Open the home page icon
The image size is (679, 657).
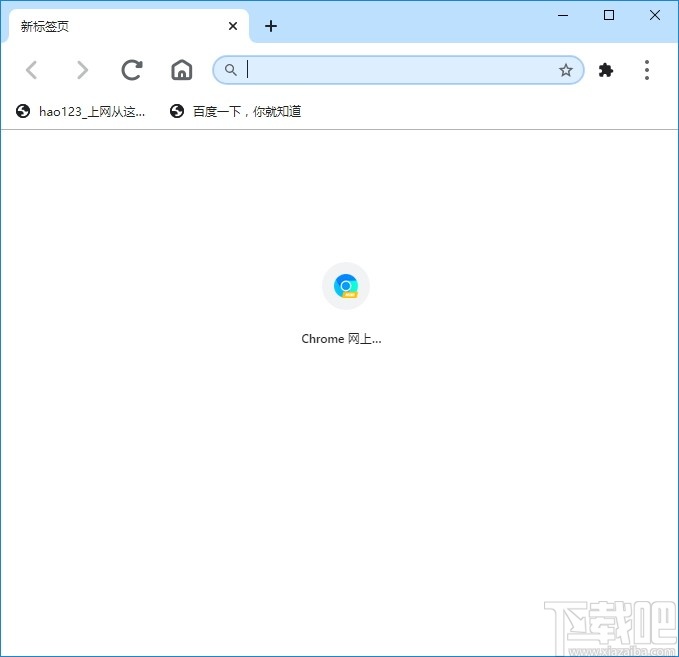pyautogui.click(x=182, y=70)
